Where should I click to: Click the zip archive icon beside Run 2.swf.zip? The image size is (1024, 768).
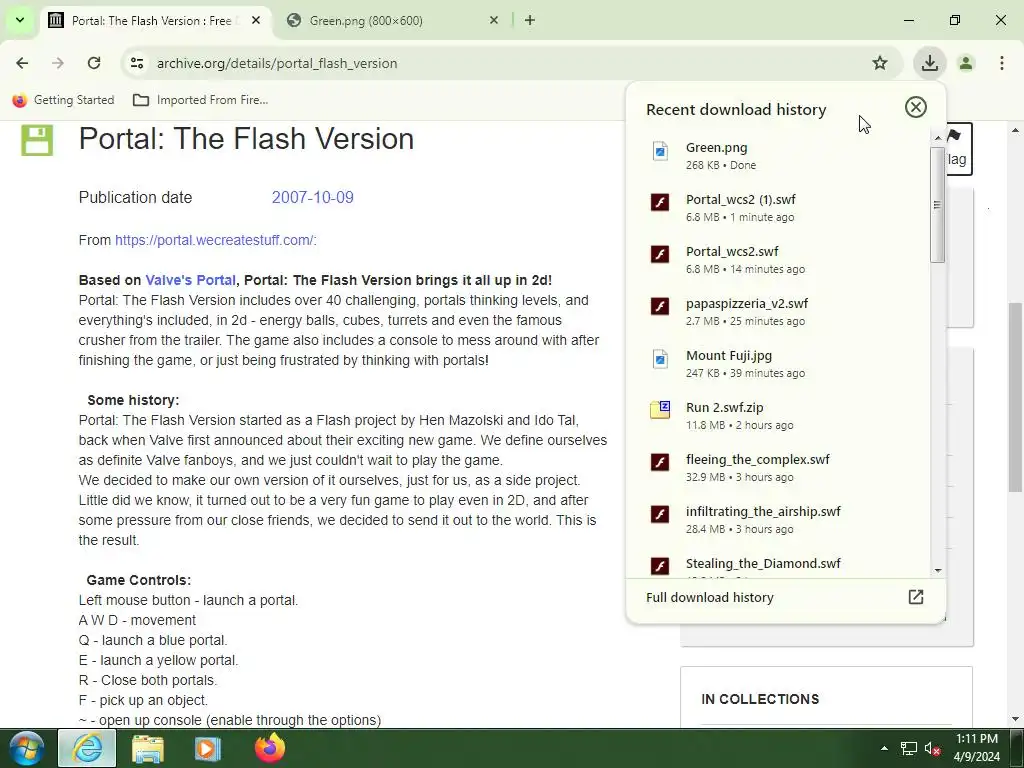pos(660,409)
